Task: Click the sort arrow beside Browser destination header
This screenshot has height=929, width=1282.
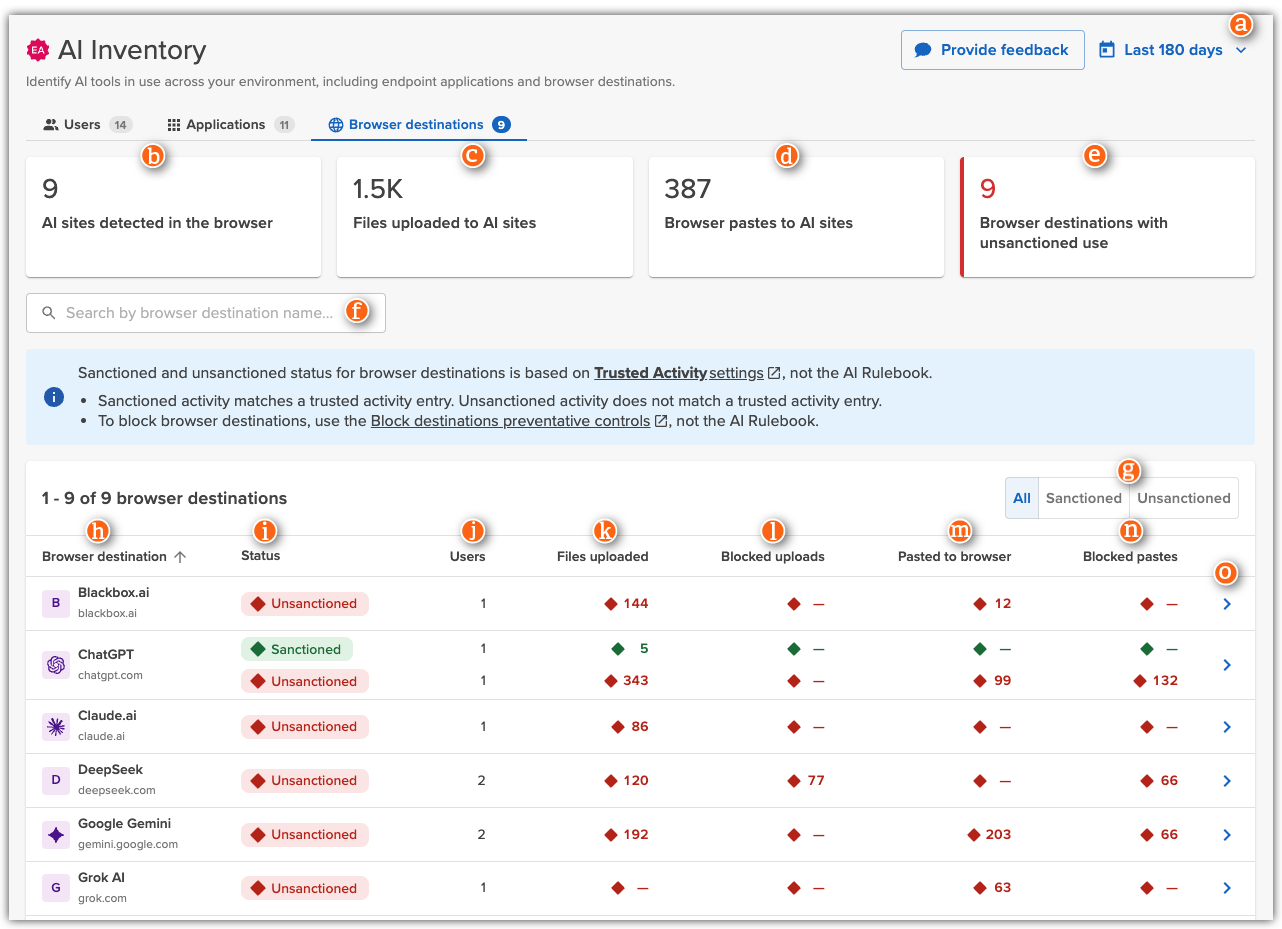Action: [180, 556]
